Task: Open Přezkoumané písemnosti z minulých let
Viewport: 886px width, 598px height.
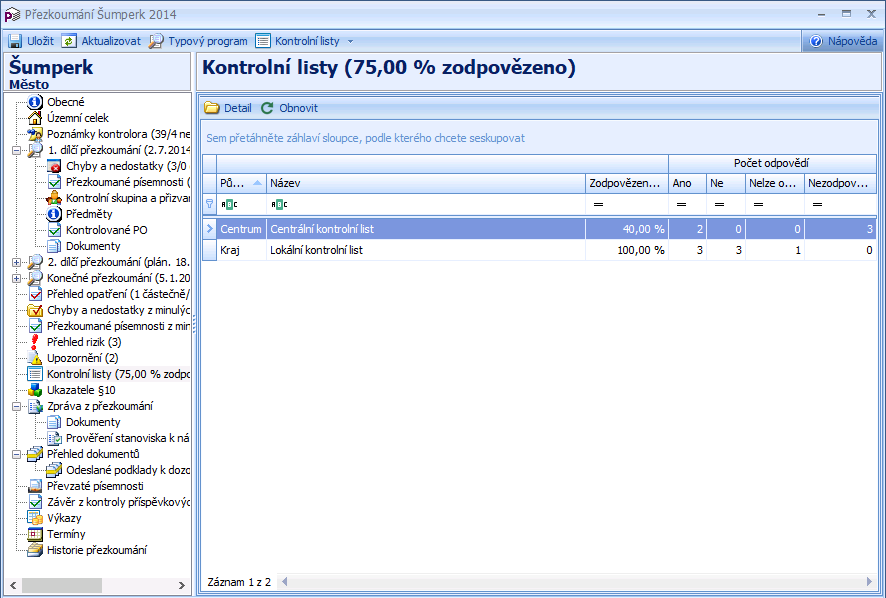Action: 118,326
